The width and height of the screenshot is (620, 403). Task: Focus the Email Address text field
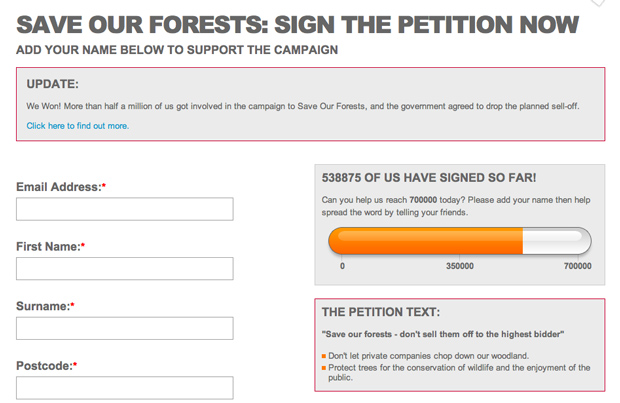(x=125, y=209)
